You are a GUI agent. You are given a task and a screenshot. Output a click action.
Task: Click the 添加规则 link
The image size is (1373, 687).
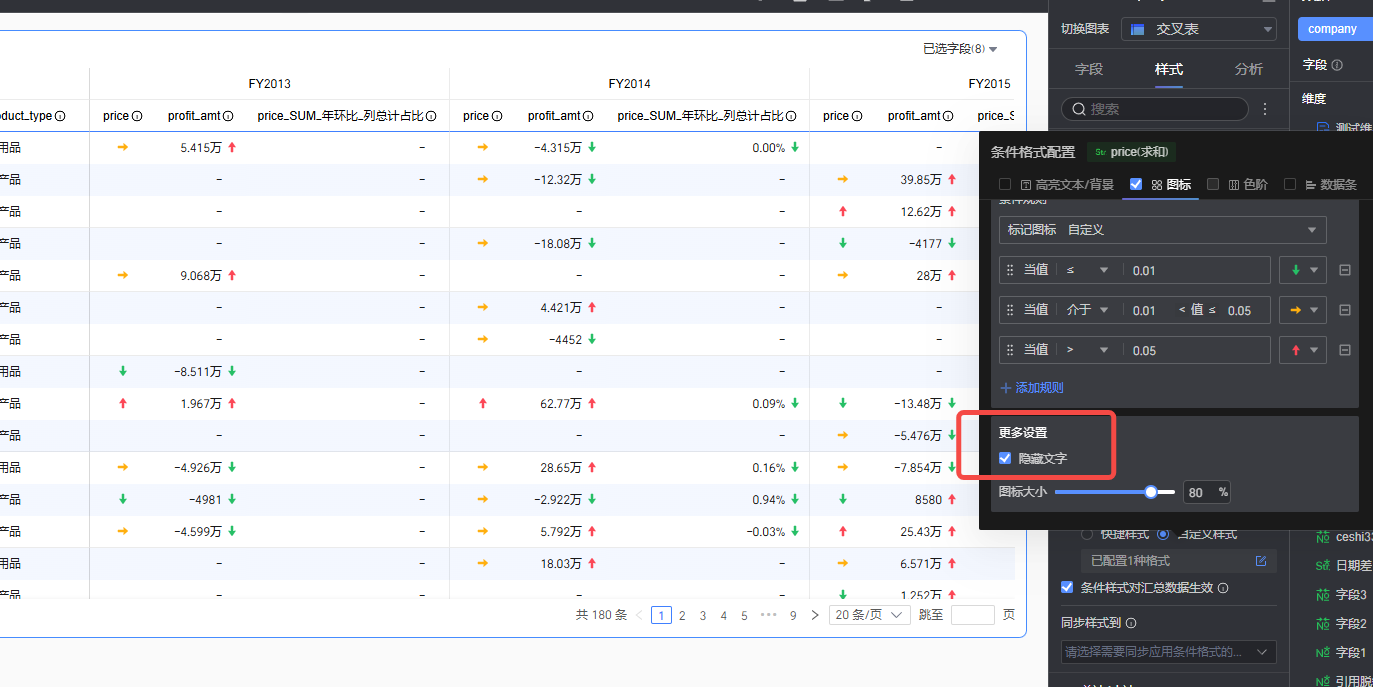click(x=1032, y=388)
